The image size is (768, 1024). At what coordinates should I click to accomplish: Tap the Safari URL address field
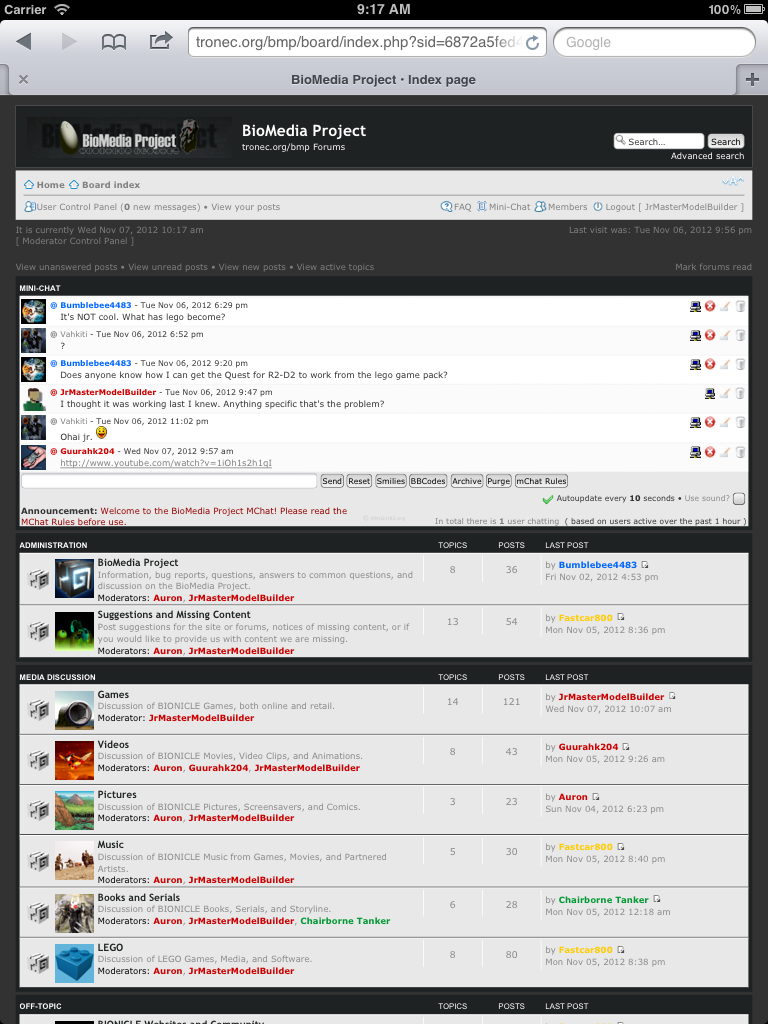tap(358, 42)
